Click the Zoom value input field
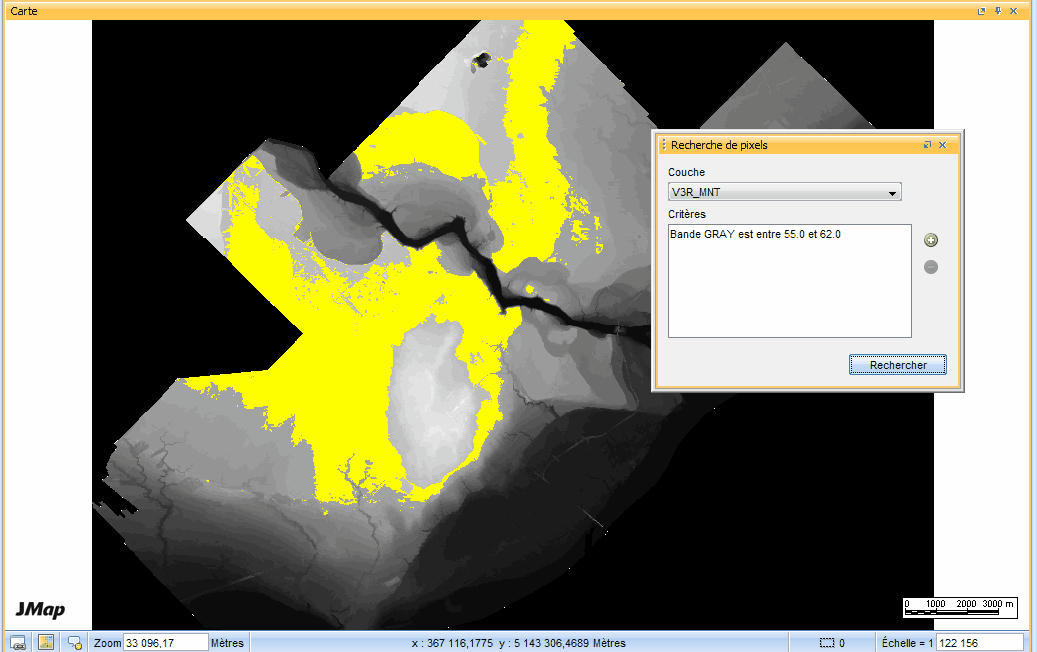Screen dimensions: 1037x652 point(165,642)
